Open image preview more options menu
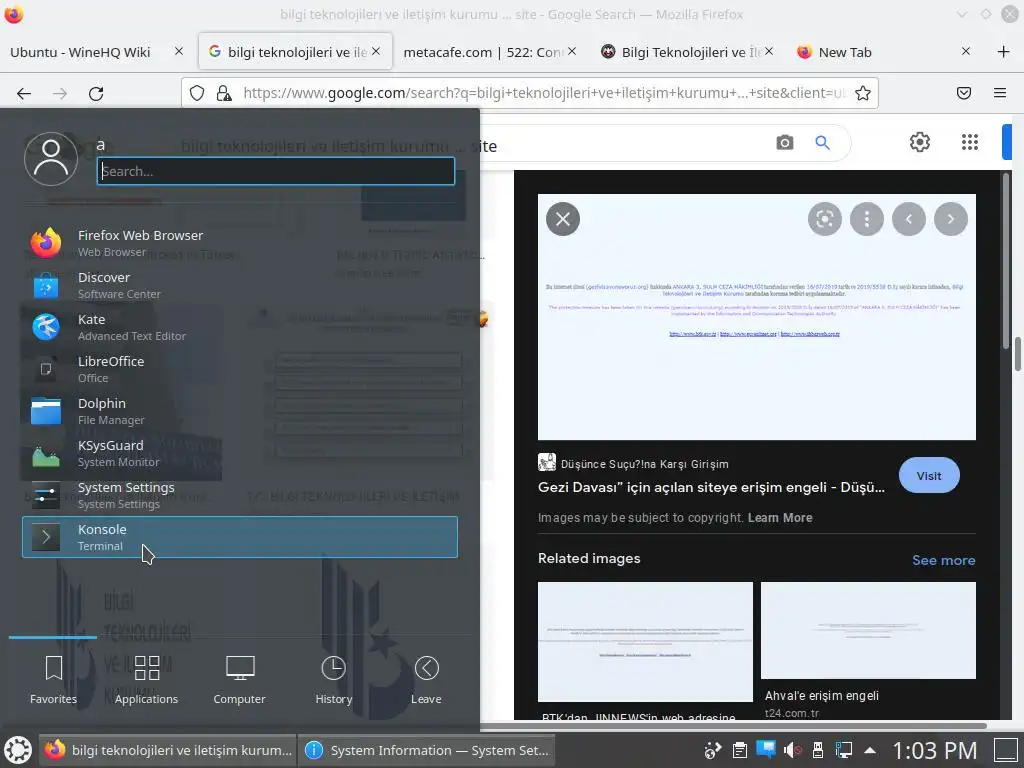Image resolution: width=1024 pixels, height=768 pixels. (x=867, y=219)
